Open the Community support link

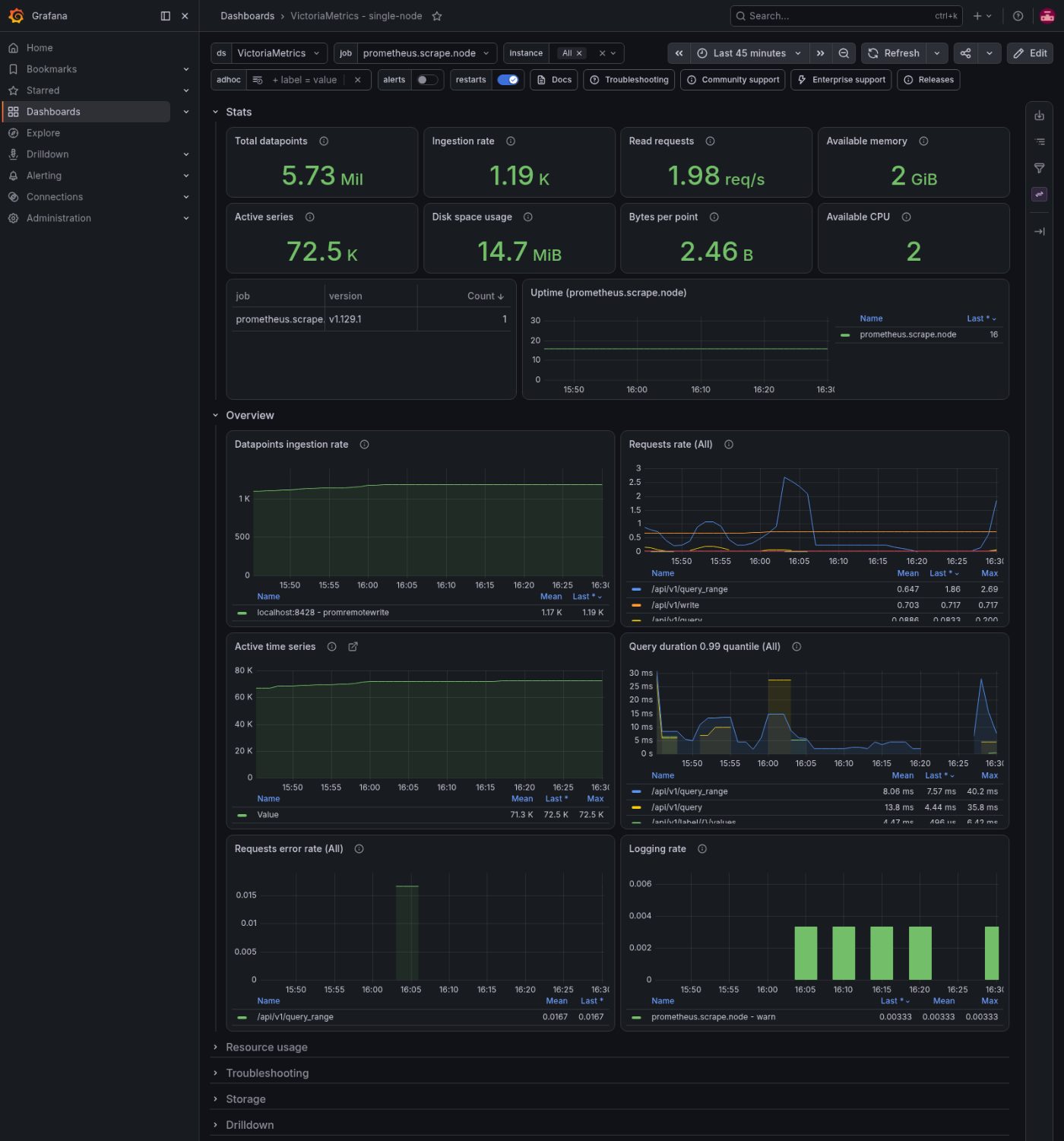(733, 80)
